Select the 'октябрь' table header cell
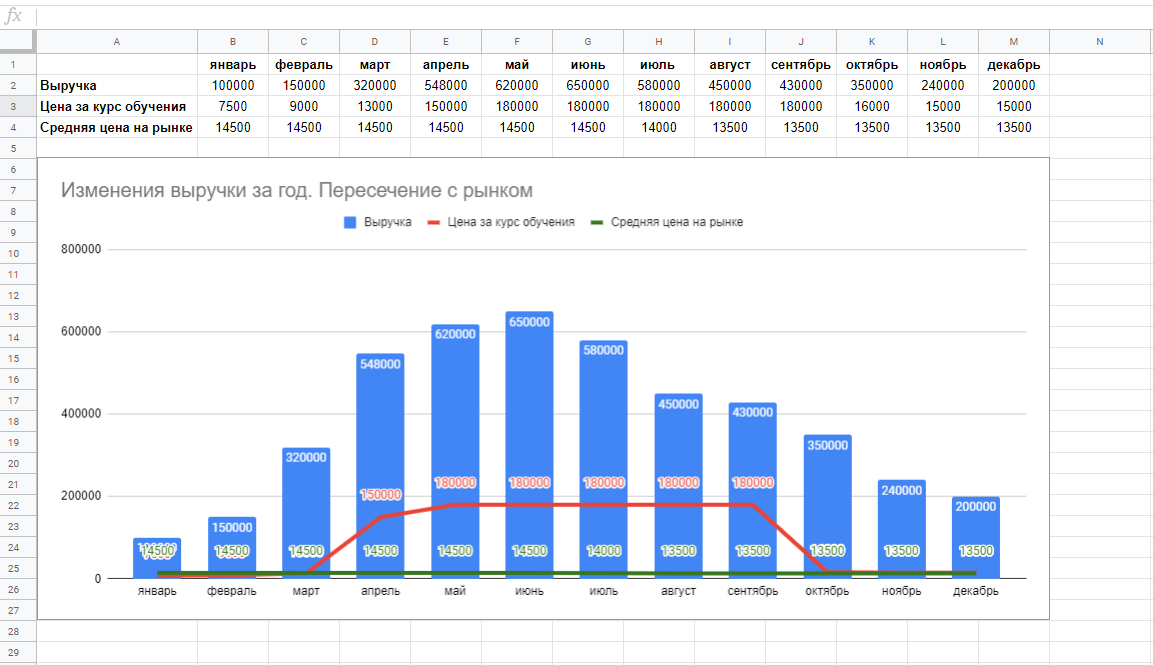This screenshot has height=665, width=1153. 871,65
